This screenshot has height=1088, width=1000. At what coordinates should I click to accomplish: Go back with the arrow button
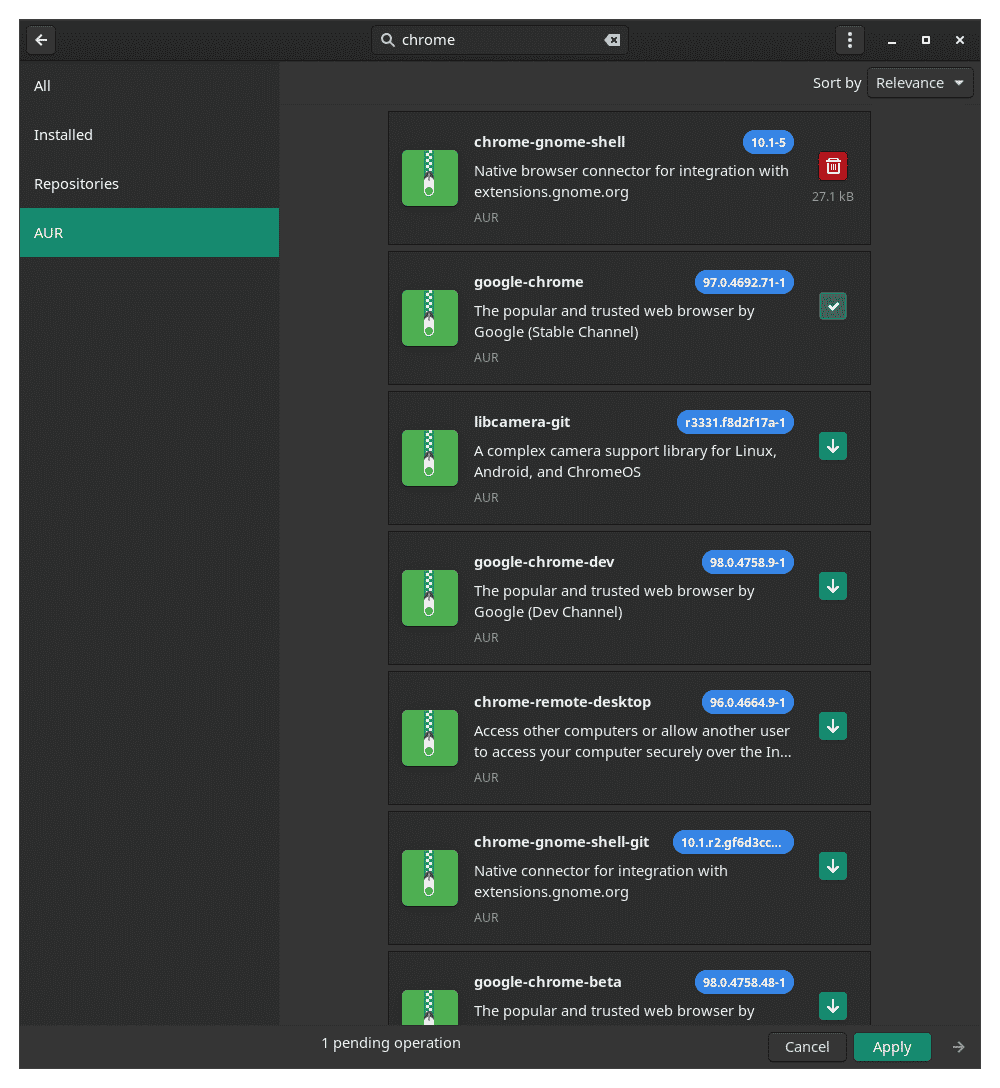(x=41, y=40)
